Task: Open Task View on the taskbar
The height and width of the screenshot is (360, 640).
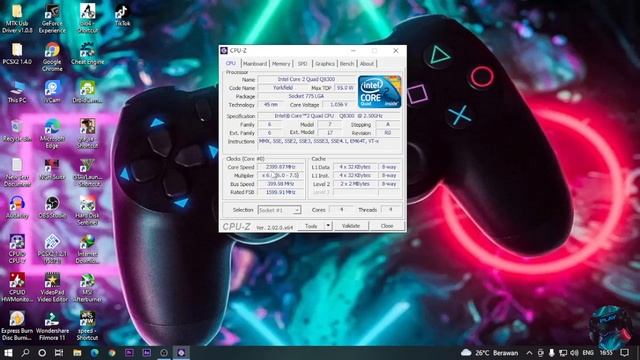Action: pos(59,353)
